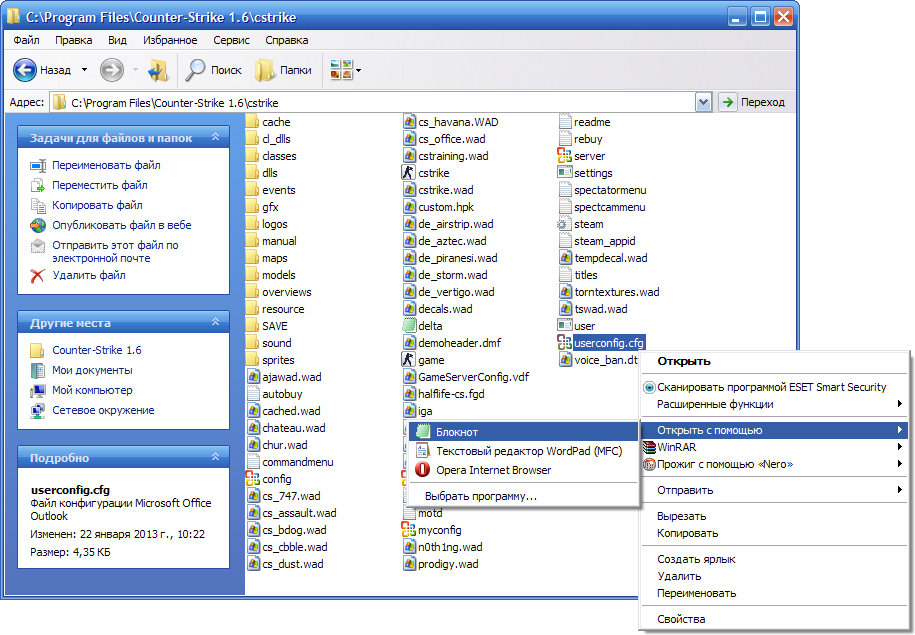The width and height of the screenshot is (915, 635).
Task: Scan file with ESET Smart Security
Action: (774, 388)
